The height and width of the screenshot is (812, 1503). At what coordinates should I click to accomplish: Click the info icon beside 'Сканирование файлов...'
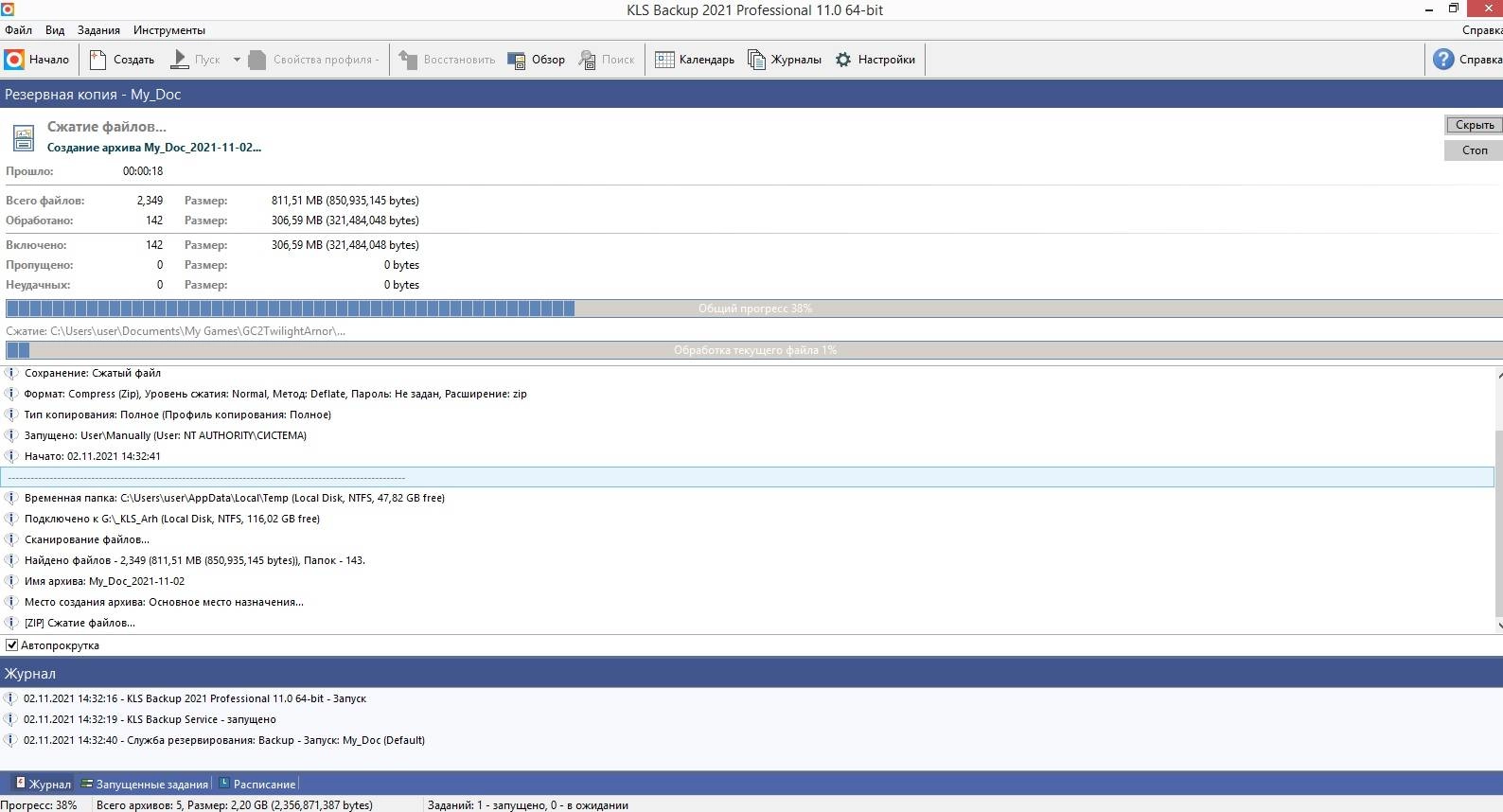pos(11,539)
